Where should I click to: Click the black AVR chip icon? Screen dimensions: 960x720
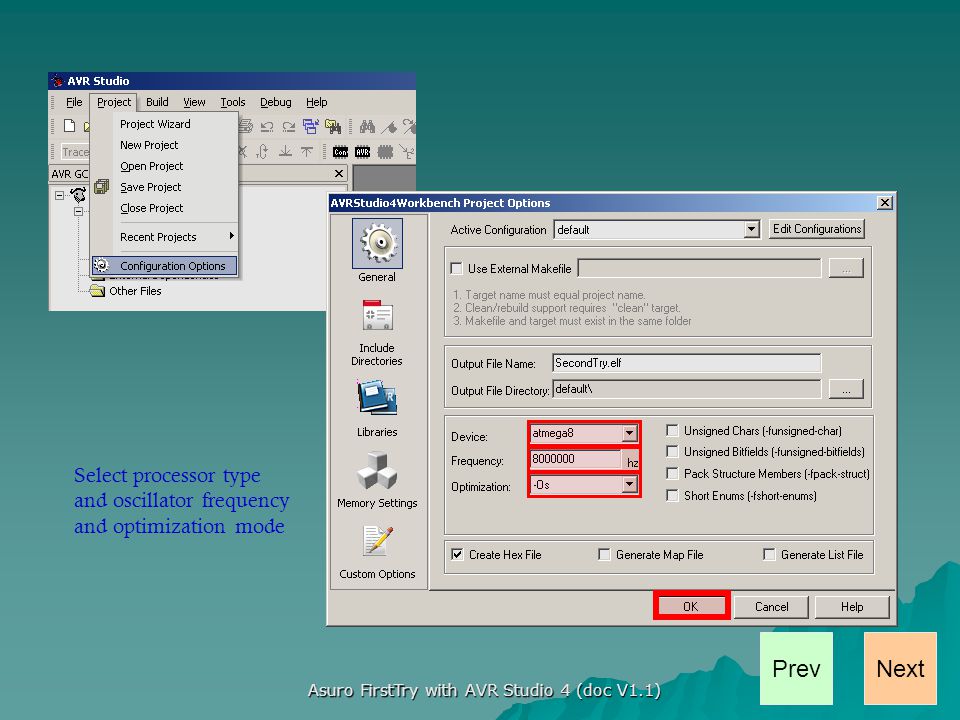362,152
